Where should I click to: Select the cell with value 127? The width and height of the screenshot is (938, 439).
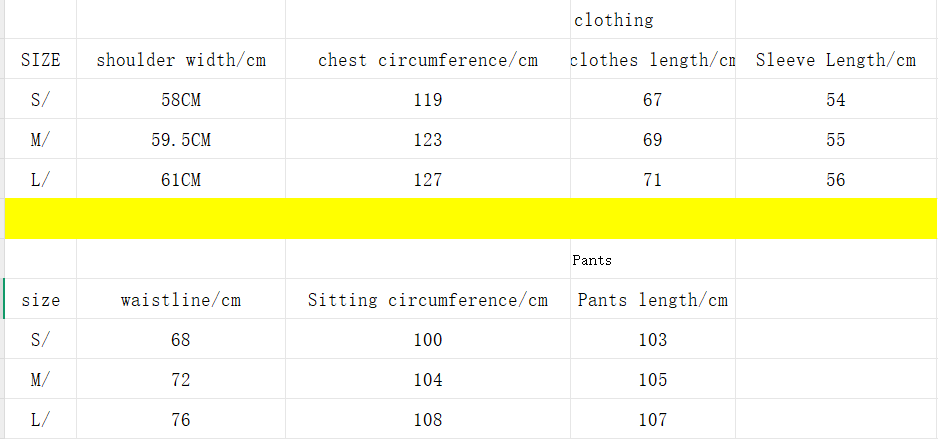[x=428, y=180]
